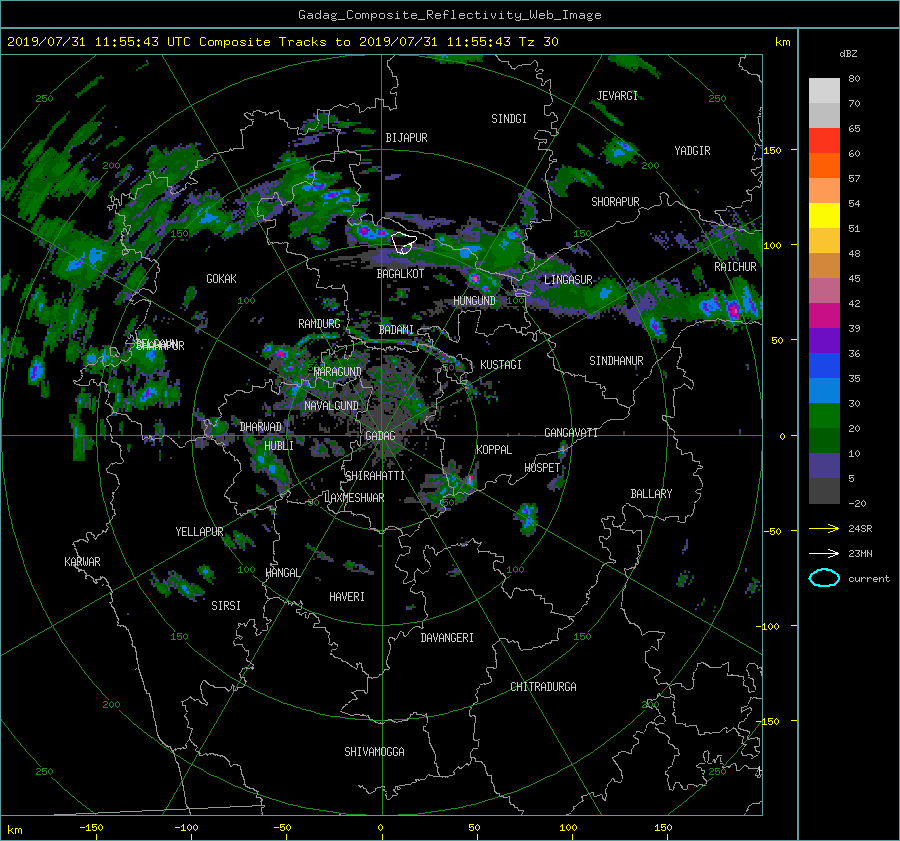Click the KOPPAL city label
900x841 pixels.
[494, 449]
